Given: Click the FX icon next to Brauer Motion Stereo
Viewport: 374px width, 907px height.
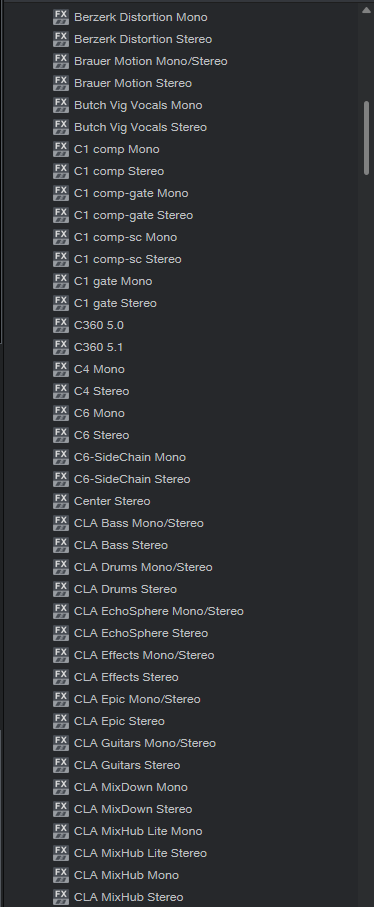Looking at the screenshot, I should coord(61,83).
